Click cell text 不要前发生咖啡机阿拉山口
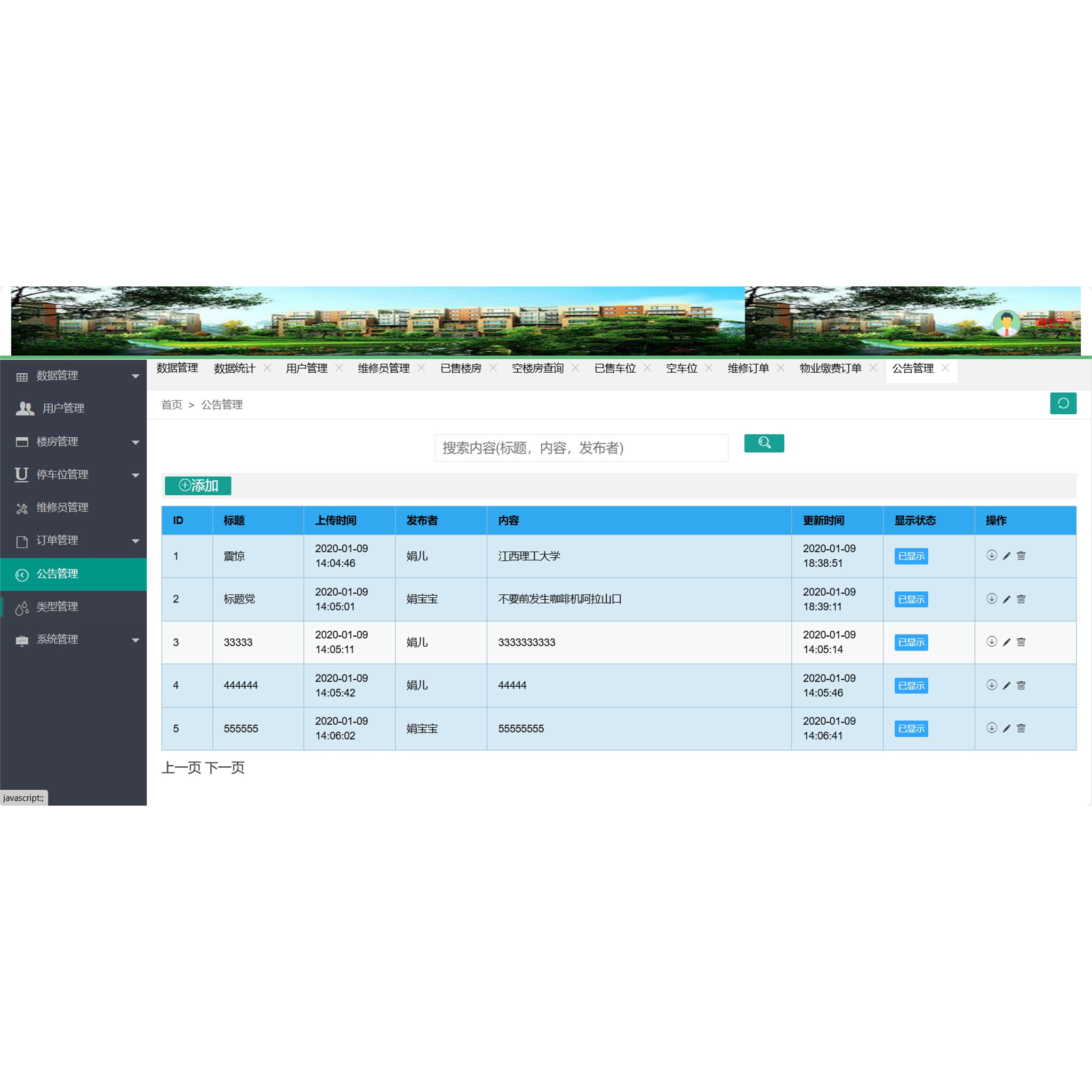This screenshot has width=1092, height=1092. coord(559,599)
